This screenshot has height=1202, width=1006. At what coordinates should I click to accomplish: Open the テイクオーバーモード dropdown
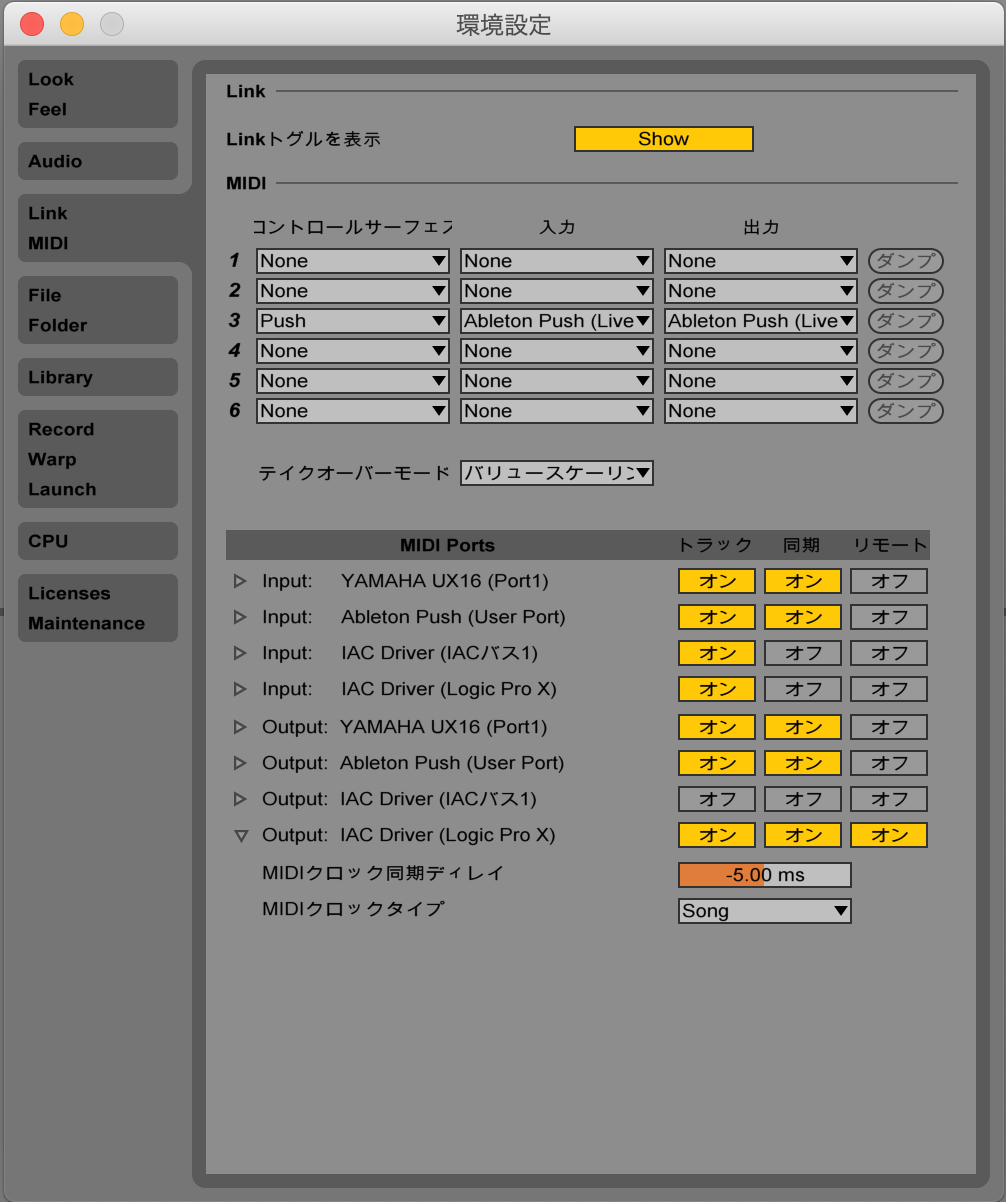coord(557,473)
